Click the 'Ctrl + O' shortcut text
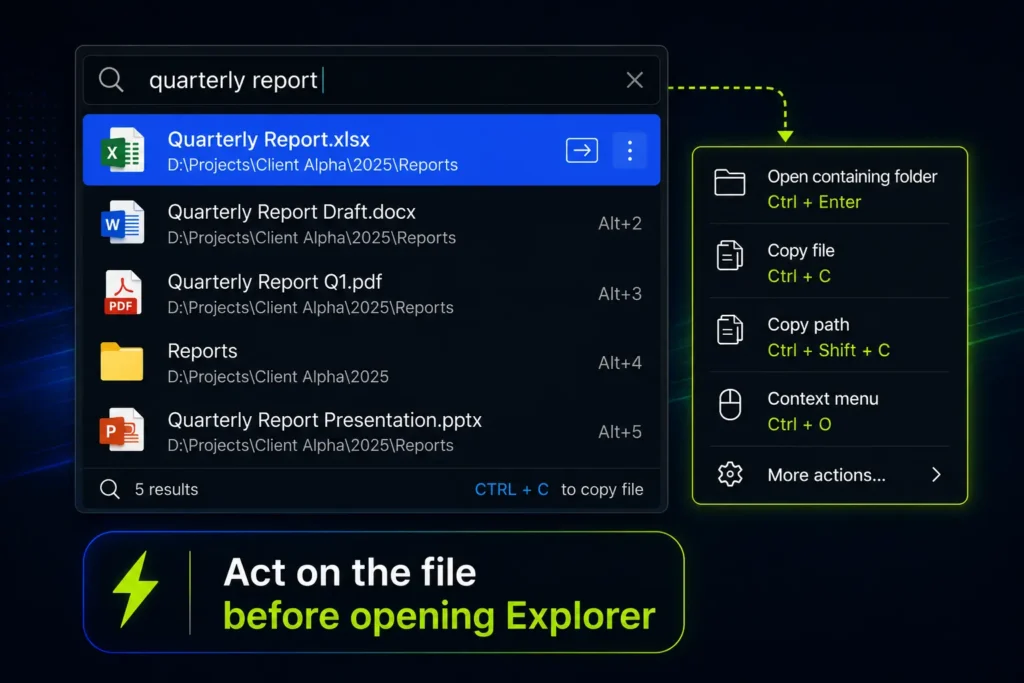The height and width of the screenshot is (683, 1024). (799, 424)
